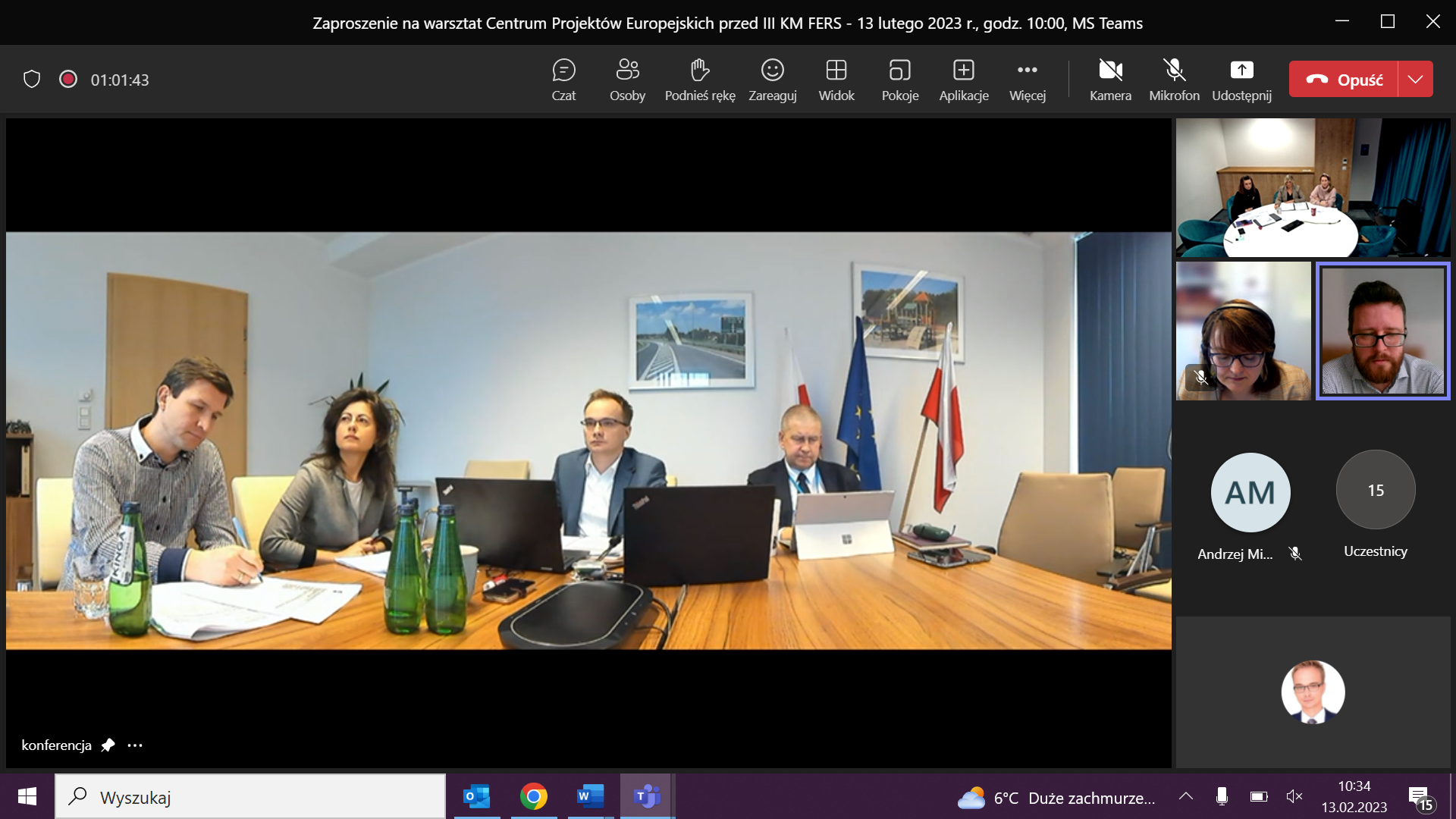Open the Czat chat panel
This screenshot has height=819, width=1456.
563,80
